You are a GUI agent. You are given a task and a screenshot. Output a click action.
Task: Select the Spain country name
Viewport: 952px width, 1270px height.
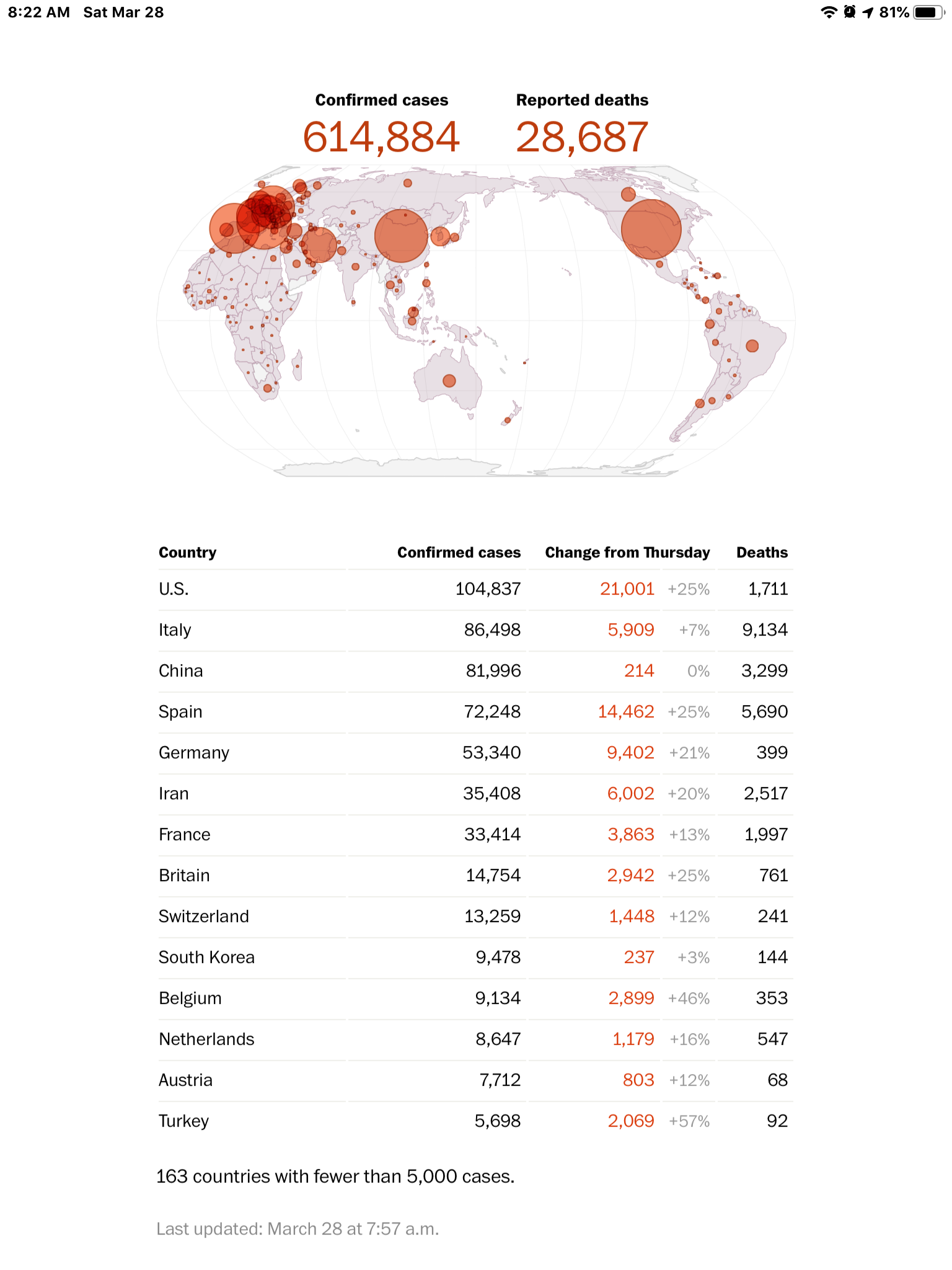[x=180, y=712]
